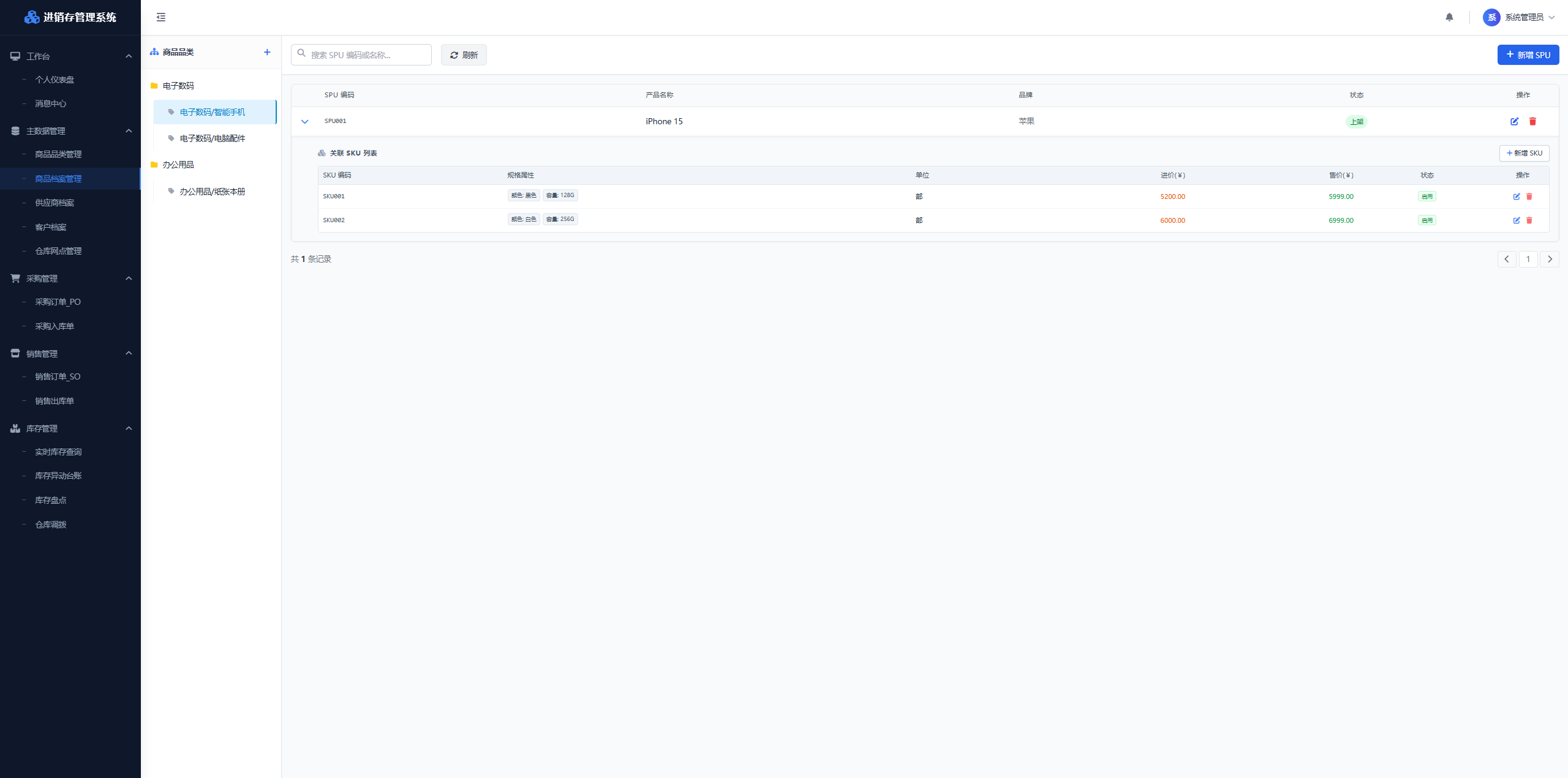This screenshot has width=1568, height=778.
Task: Click the 上架 status badge
Action: (x=1356, y=121)
